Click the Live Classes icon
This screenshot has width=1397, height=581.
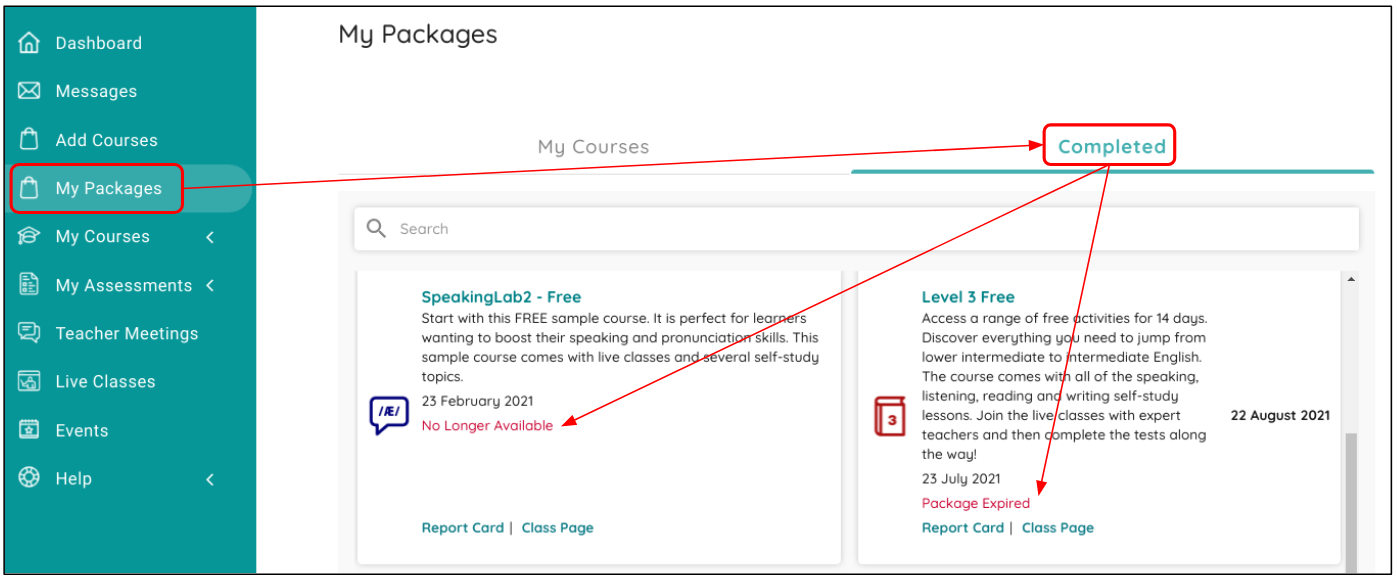click(x=30, y=381)
